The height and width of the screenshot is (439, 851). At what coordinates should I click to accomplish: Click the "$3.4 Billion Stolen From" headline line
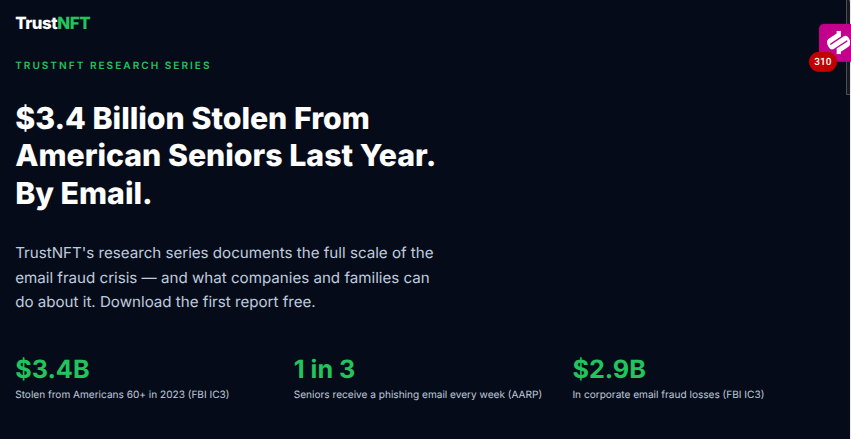point(193,119)
